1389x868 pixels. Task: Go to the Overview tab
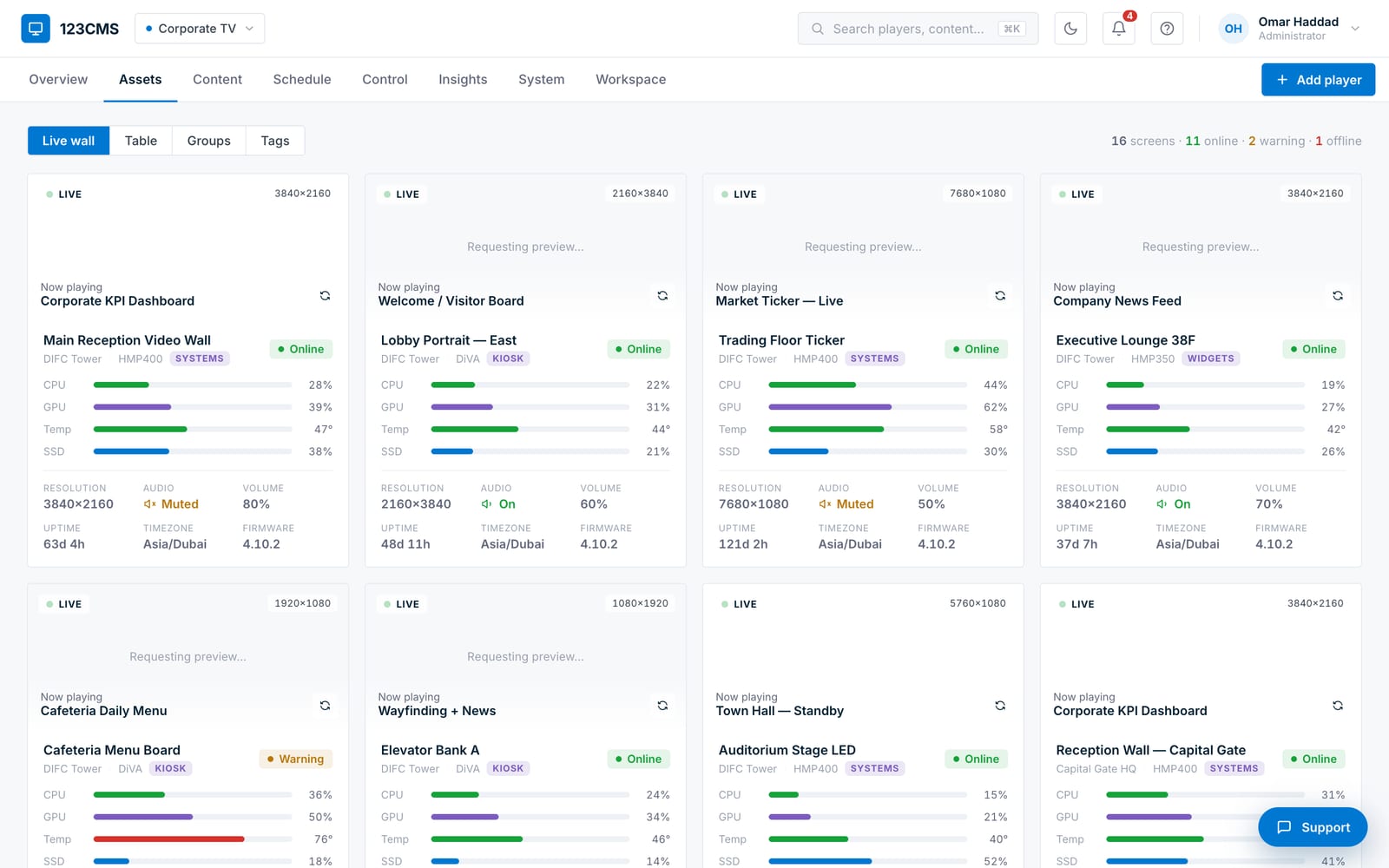[x=58, y=79]
